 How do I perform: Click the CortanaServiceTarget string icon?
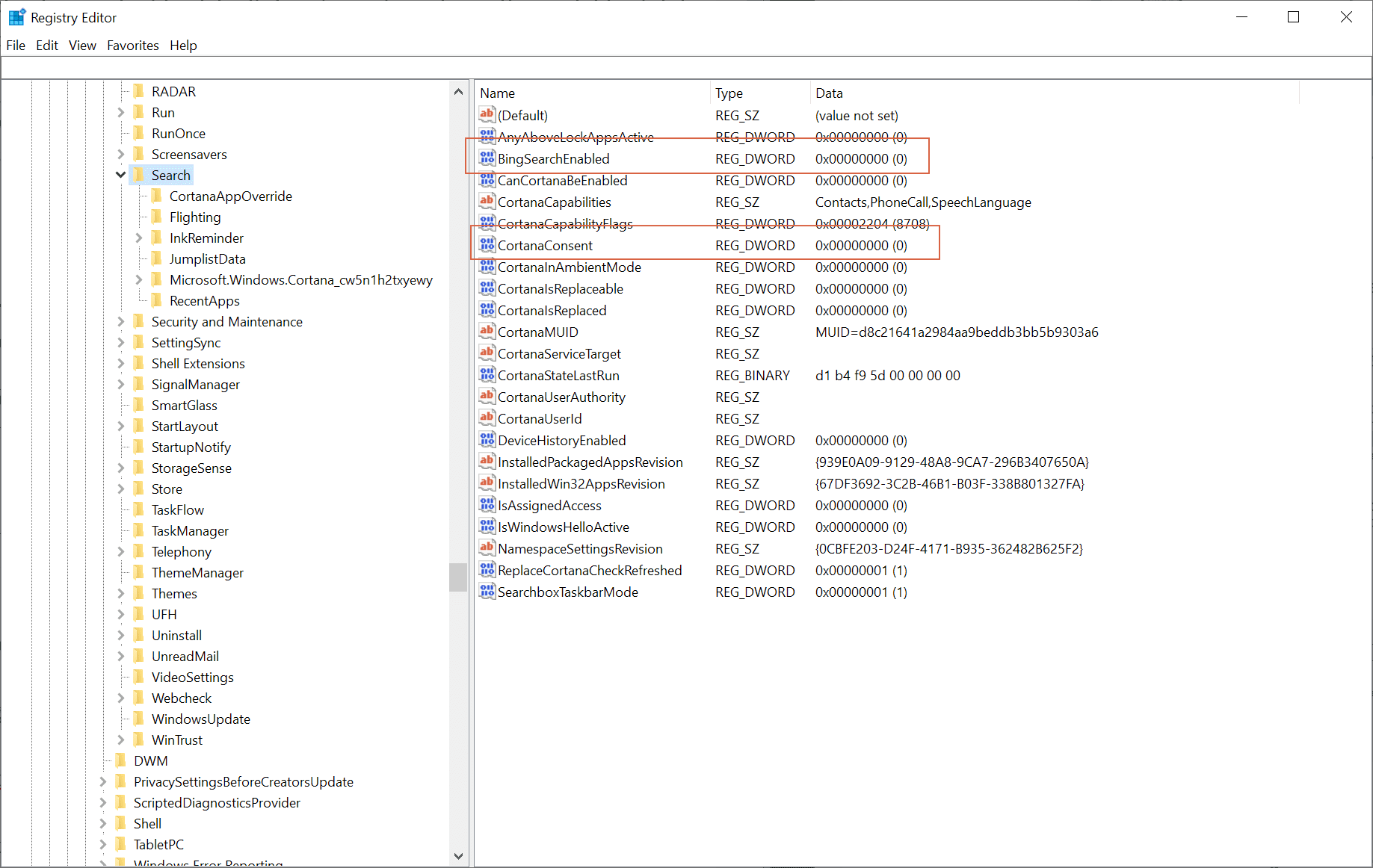tap(487, 353)
